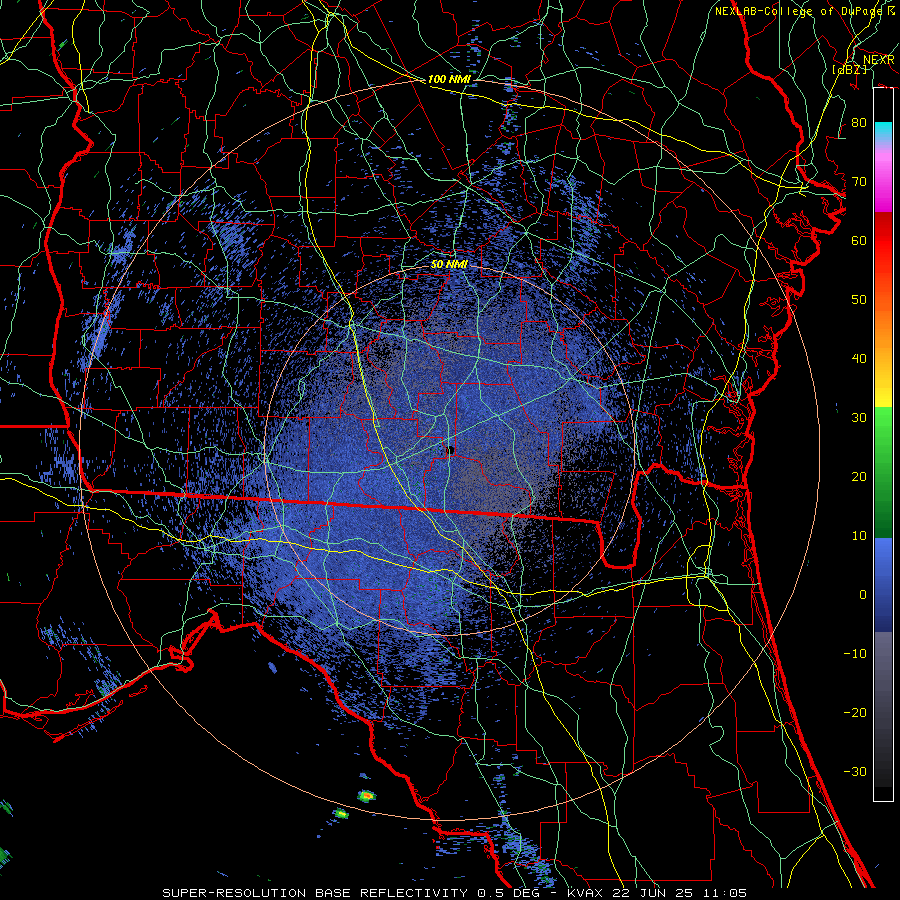Select the 100 NMI range ring label
This screenshot has width=900, height=900.
[449, 79]
